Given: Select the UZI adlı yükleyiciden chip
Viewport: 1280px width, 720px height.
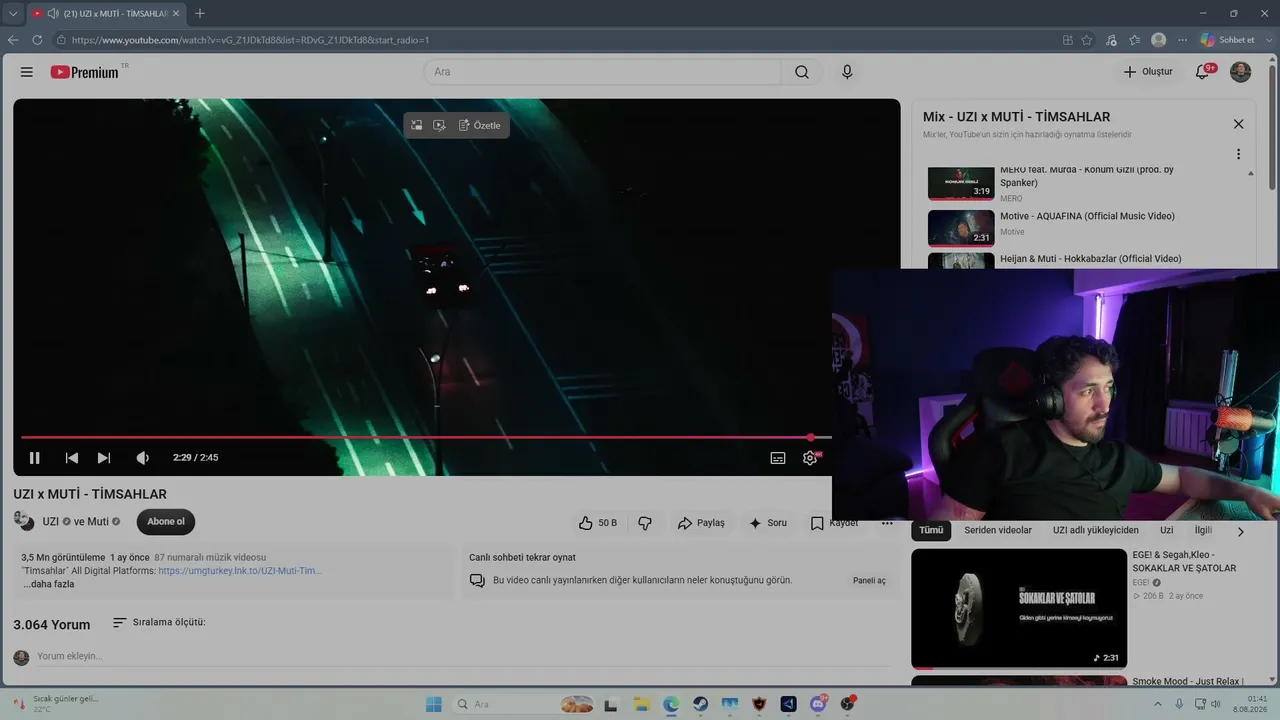Looking at the screenshot, I should (x=1096, y=530).
